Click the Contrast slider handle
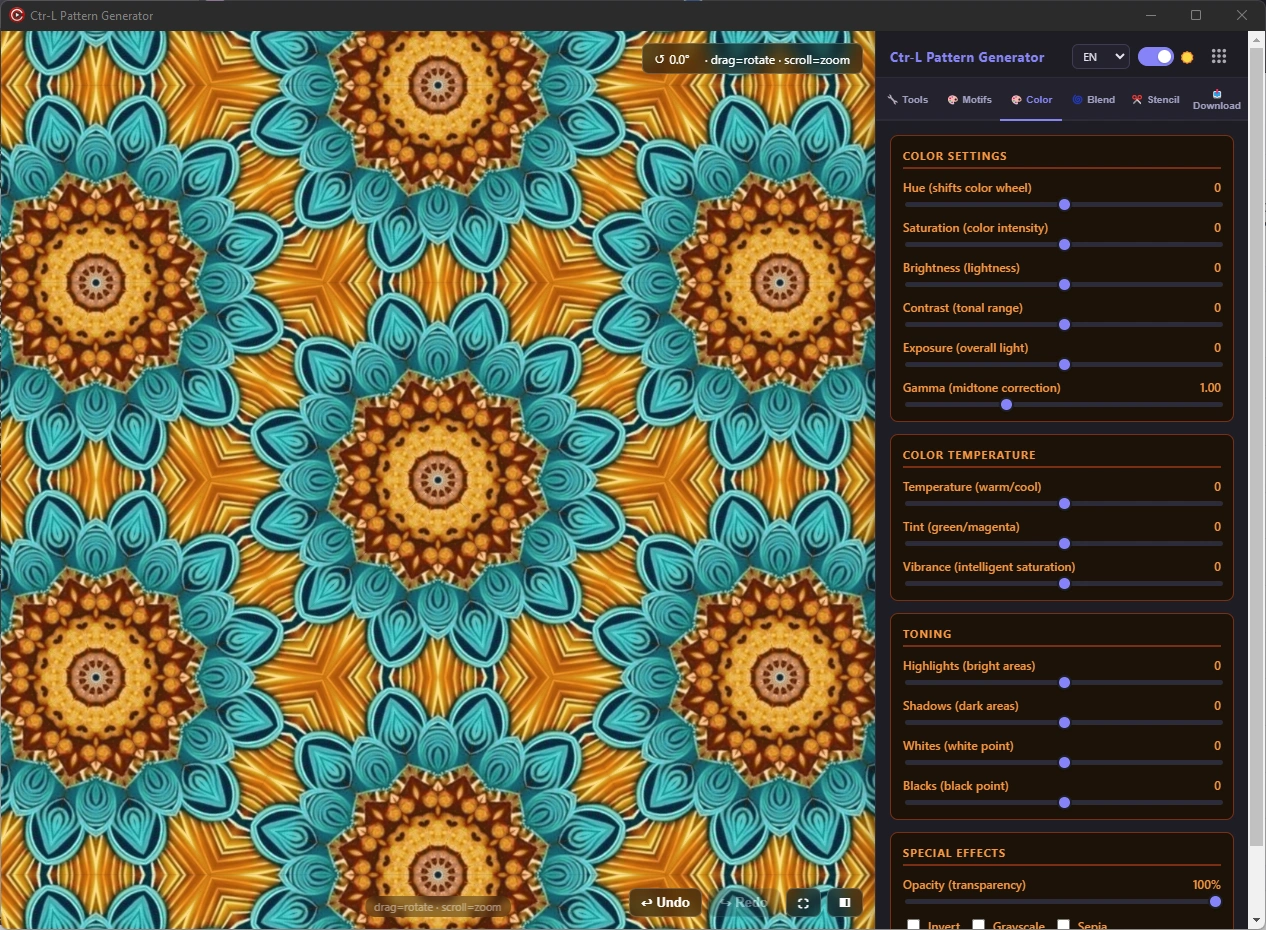 pyautogui.click(x=1064, y=324)
